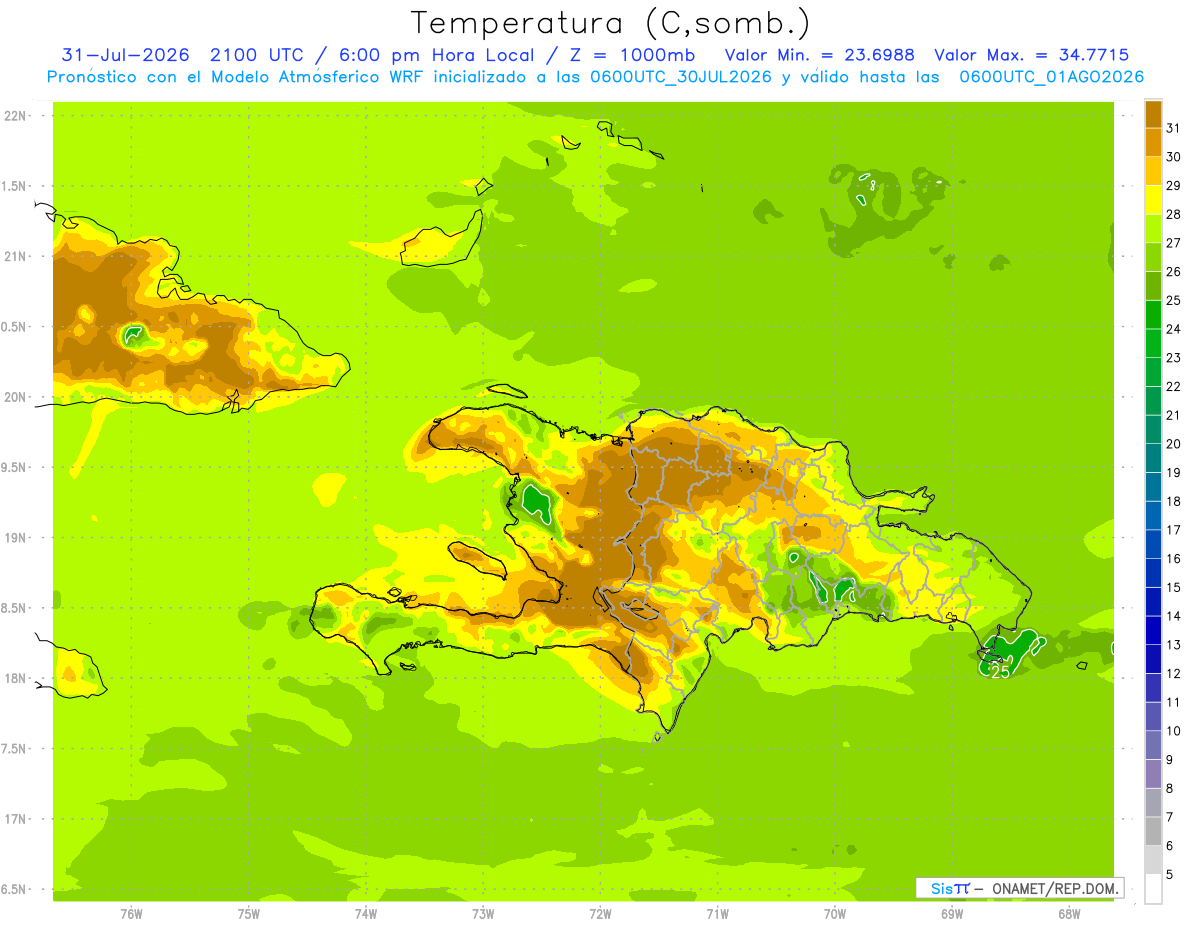Click the "12" color scale label
The height and width of the screenshot is (927, 1200).
click(x=1173, y=674)
